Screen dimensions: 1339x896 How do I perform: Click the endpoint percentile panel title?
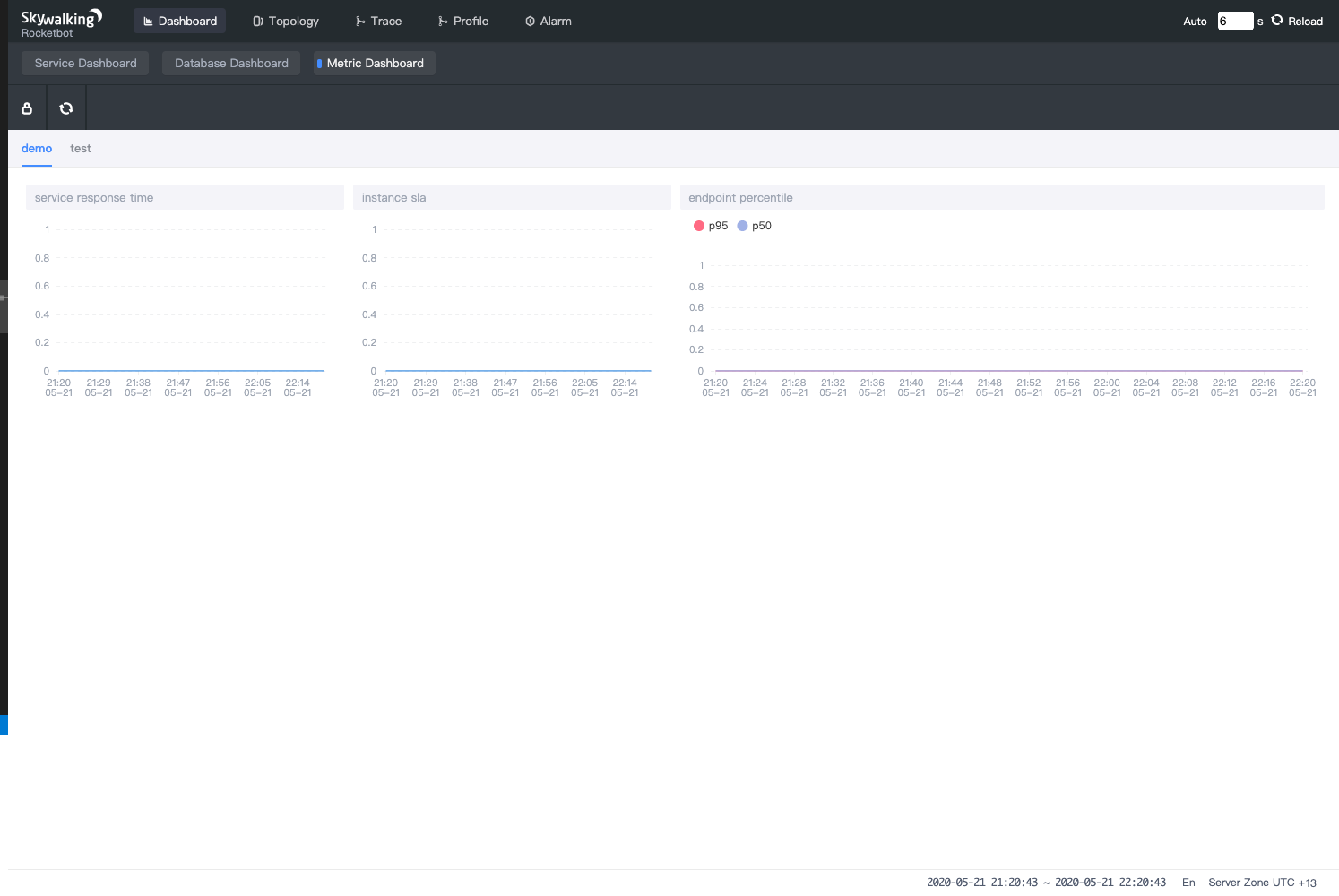coord(740,198)
